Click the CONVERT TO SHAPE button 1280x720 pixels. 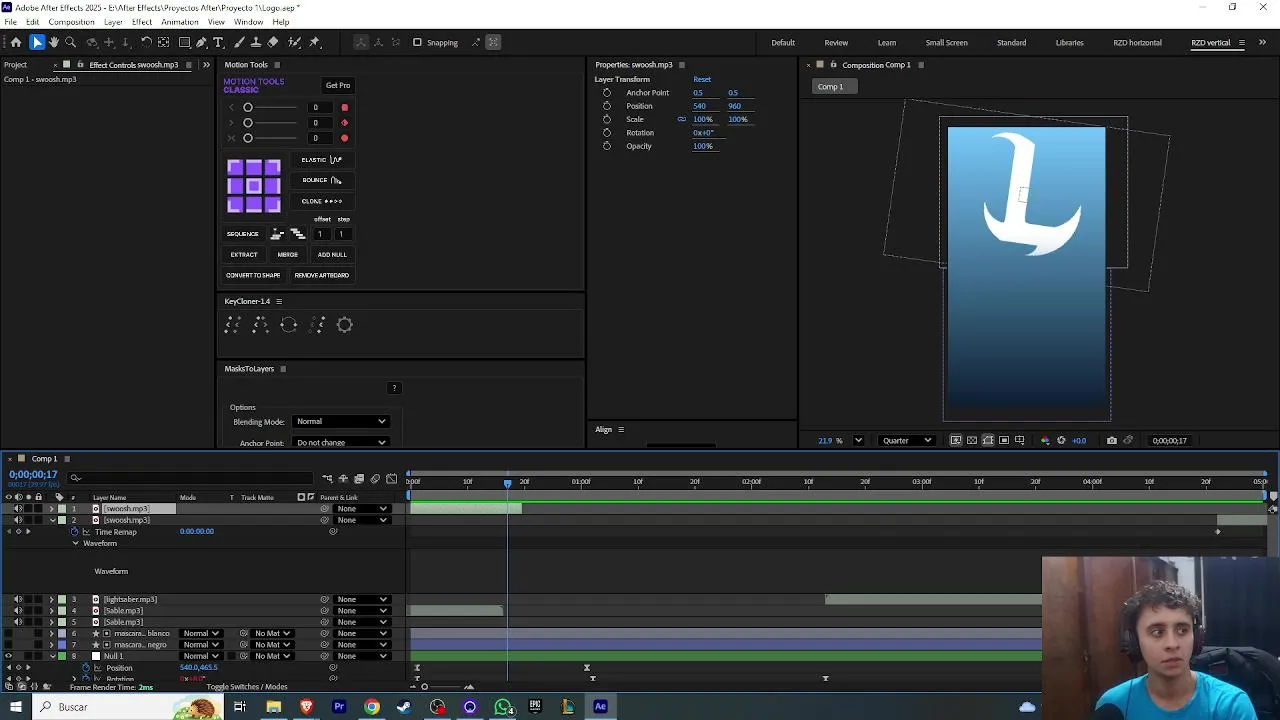(x=253, y=275)
